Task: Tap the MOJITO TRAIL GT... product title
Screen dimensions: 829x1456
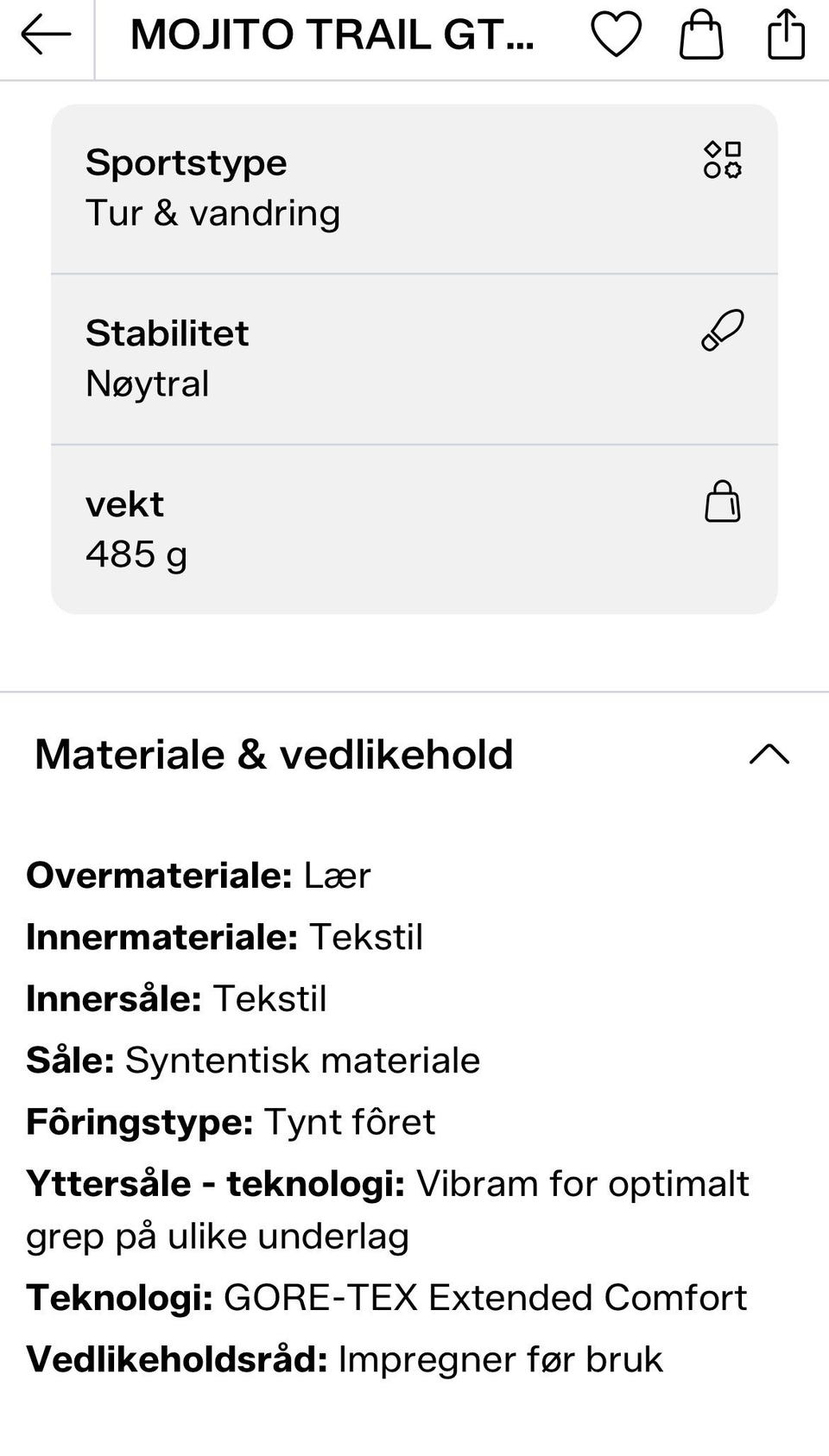Action: click(332, 35)
